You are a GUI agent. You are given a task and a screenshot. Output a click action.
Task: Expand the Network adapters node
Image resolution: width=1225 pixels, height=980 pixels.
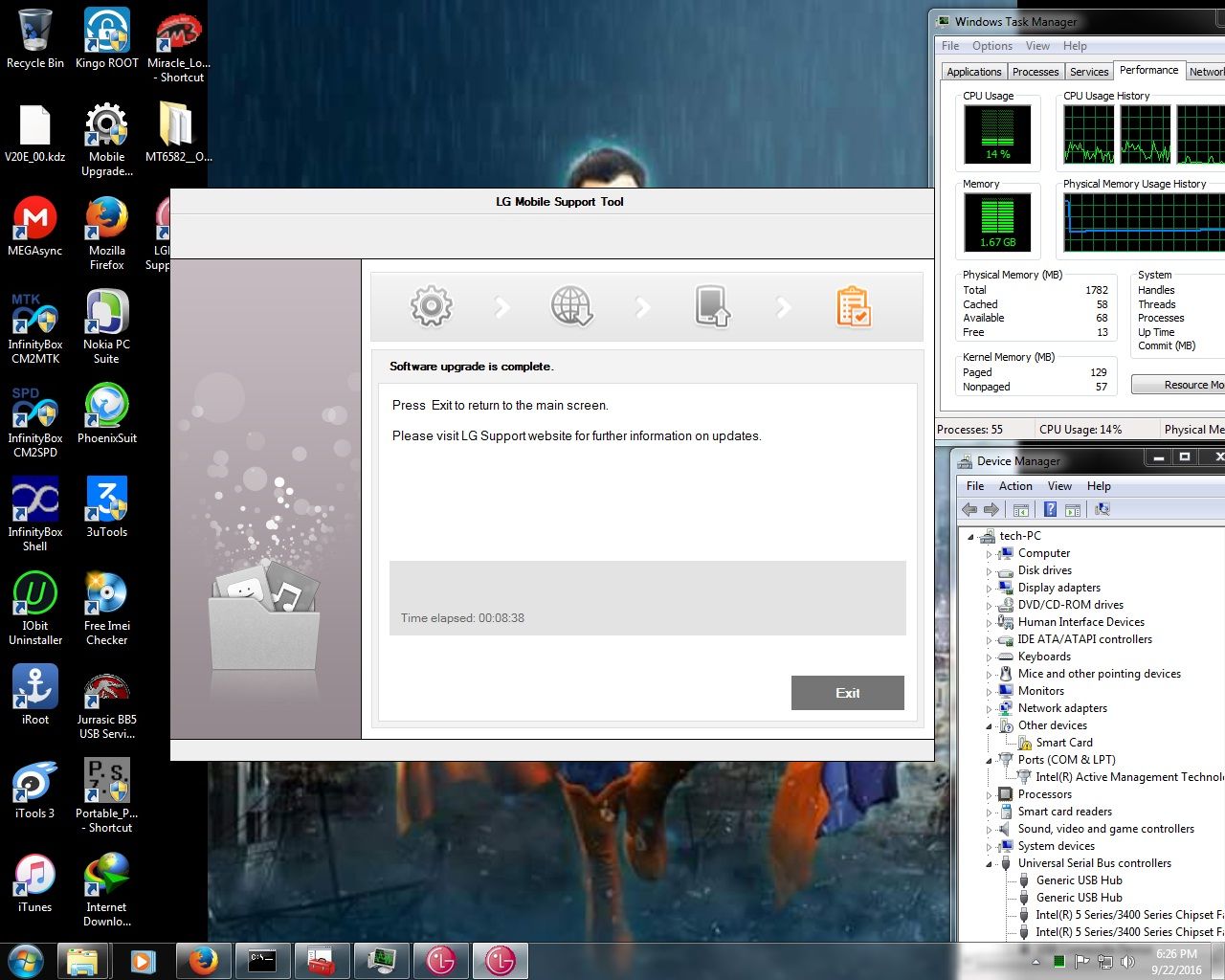(989, 708)
